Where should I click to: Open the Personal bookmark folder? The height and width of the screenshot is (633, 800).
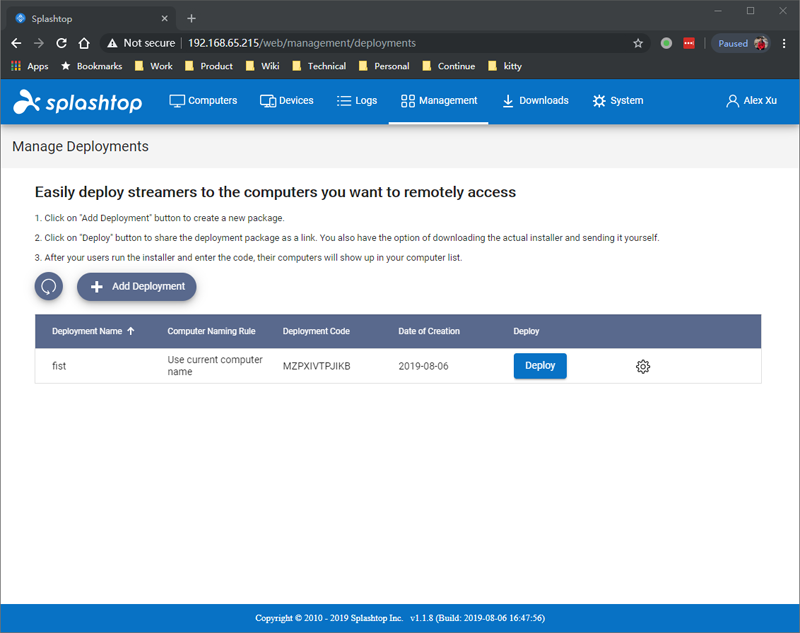[x=384, y=66]
